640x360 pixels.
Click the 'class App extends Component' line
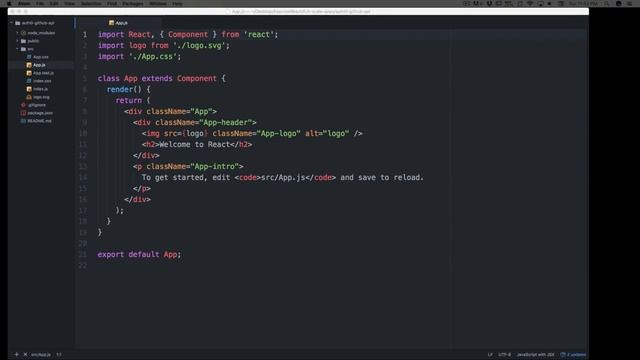click(161, 78)
